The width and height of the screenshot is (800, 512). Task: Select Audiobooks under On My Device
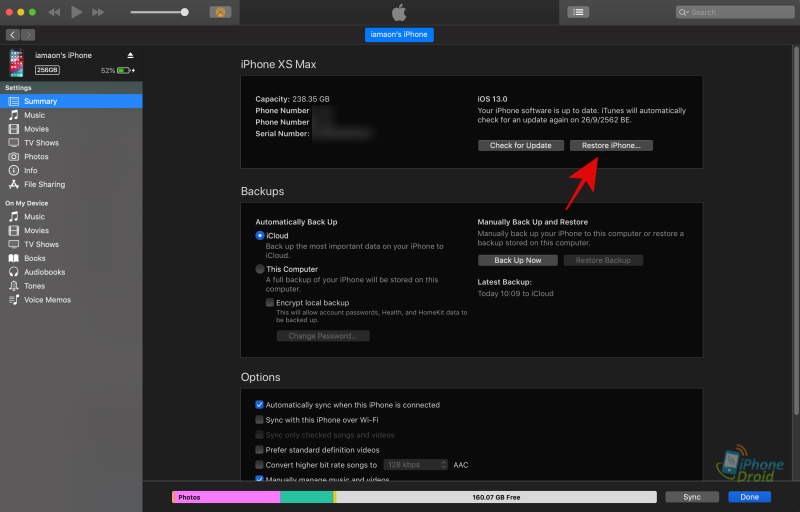[44, 272]
